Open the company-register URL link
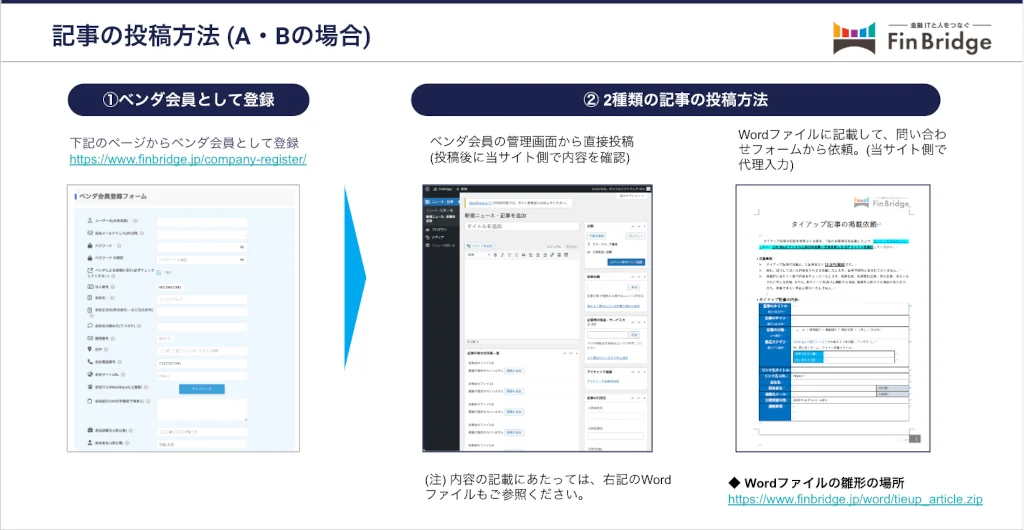 point(187,159)
